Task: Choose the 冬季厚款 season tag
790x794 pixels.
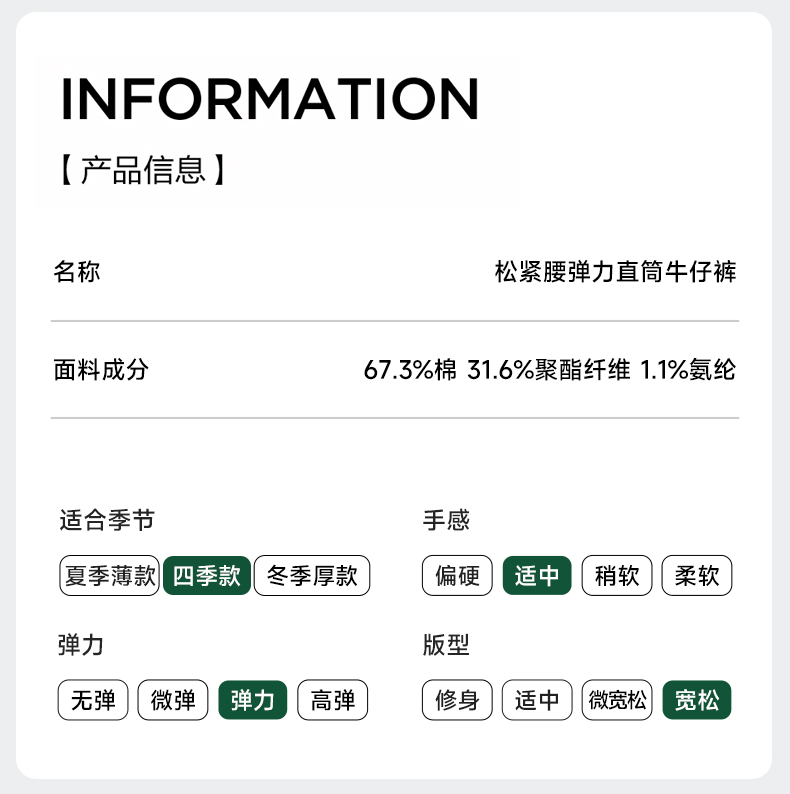Action: point(312,576)
